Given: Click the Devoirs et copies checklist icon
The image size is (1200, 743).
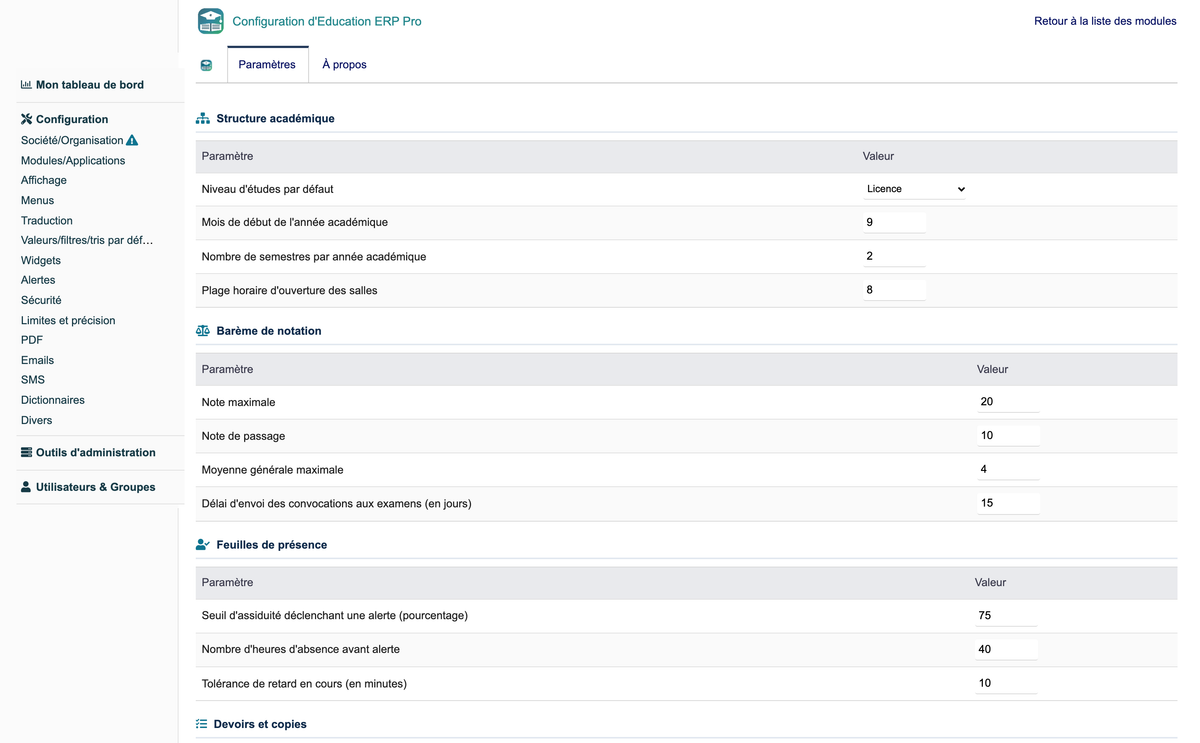Looking at the screenshot, I should [x=202, y=724].
